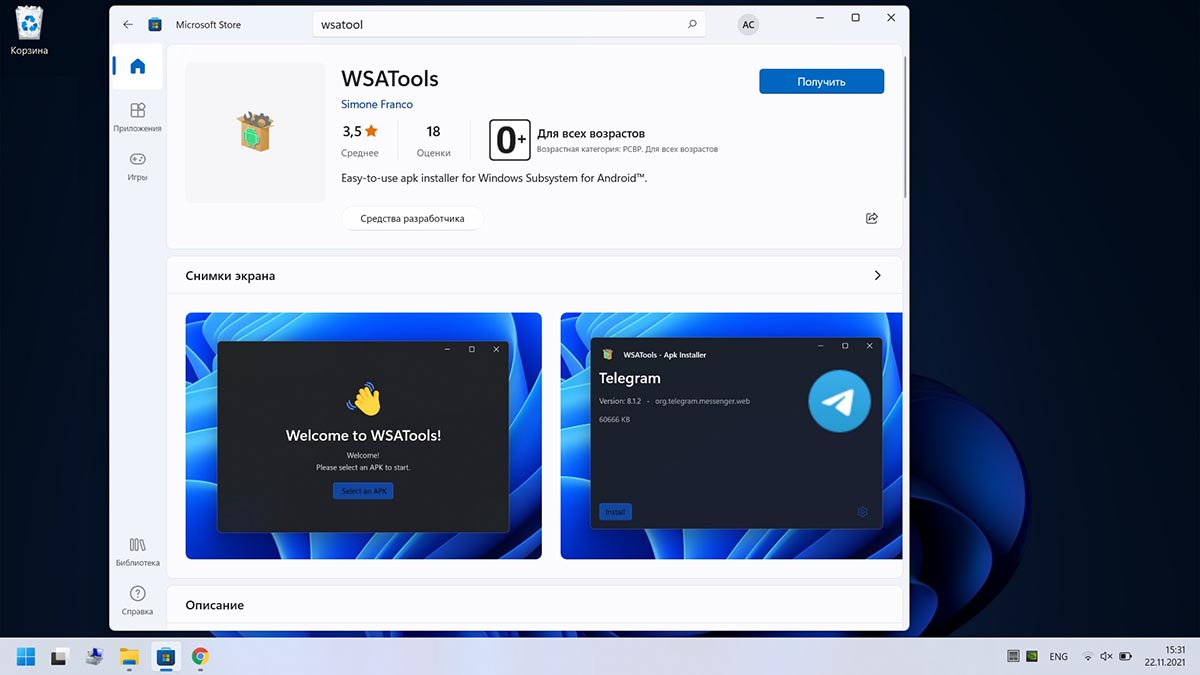Screen dimensions: 1200x675
Task: Click the WSATools app title
Action: pos(390,78)
